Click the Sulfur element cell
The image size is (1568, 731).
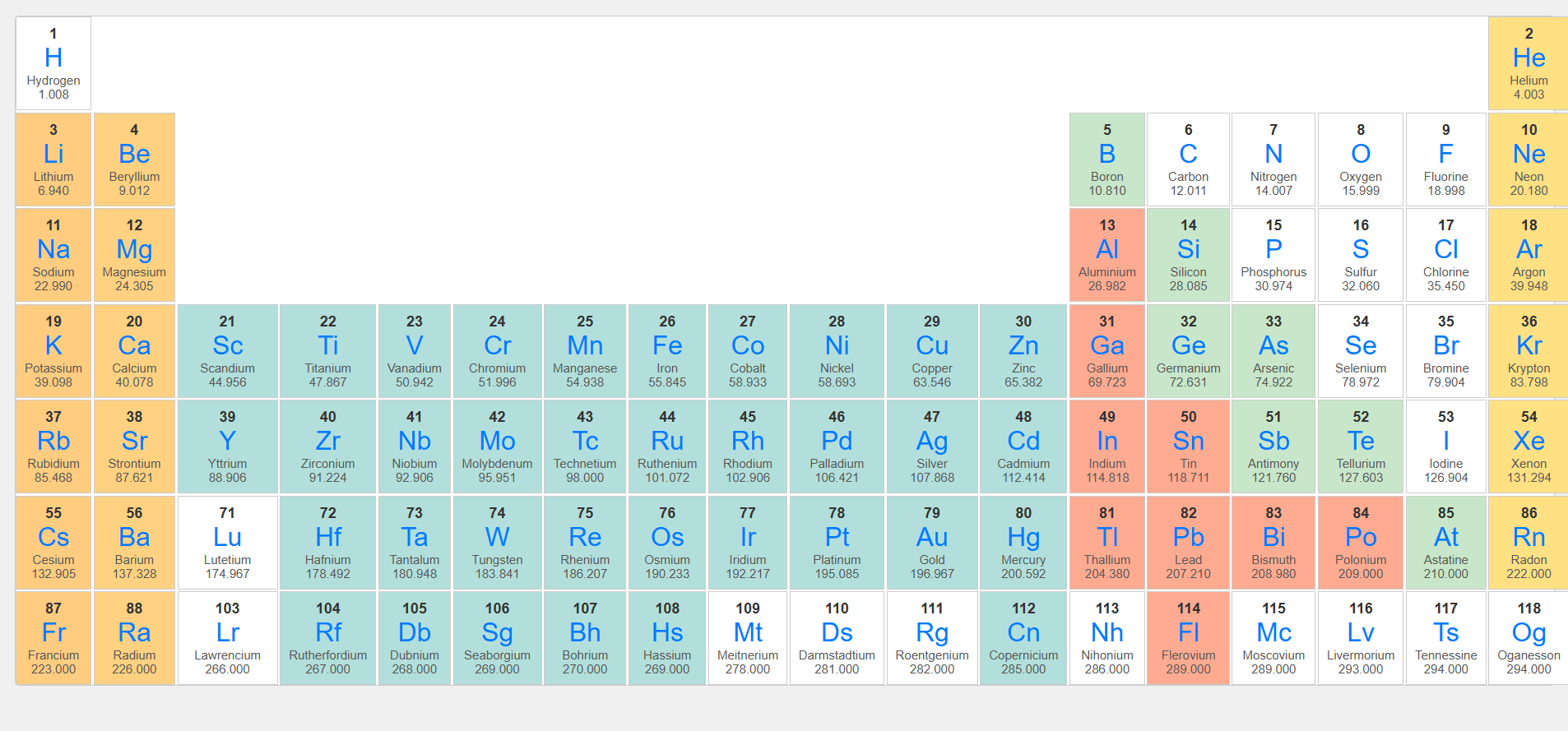(x=1361, y=255)
